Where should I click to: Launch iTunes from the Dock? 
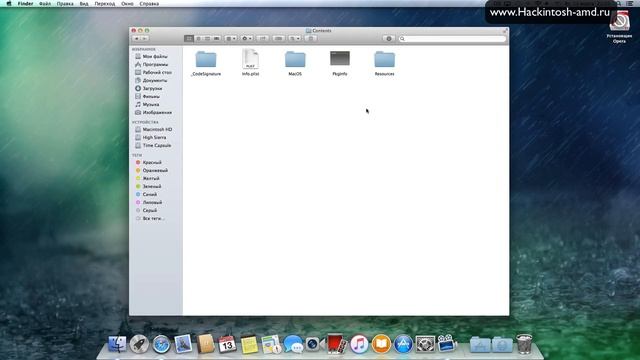point(359,344)
